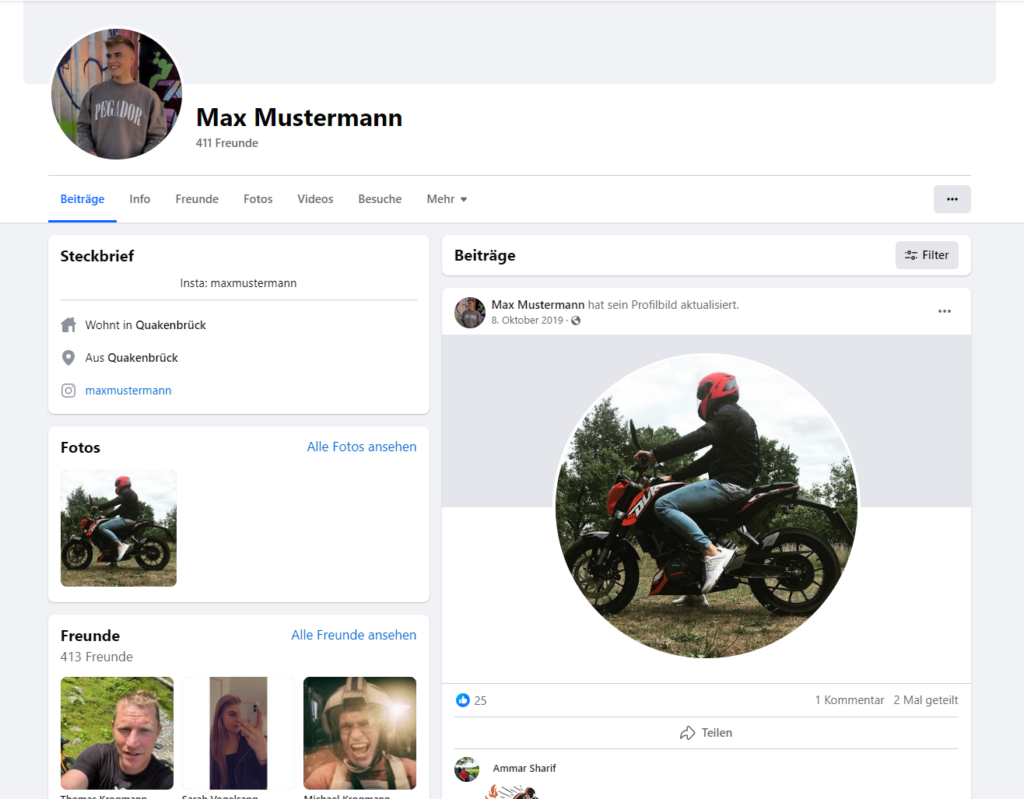This screenshot has height=799, width=1024.
Task: Open Alle Freunde ansehen link
Action: (x=353, y=635)
